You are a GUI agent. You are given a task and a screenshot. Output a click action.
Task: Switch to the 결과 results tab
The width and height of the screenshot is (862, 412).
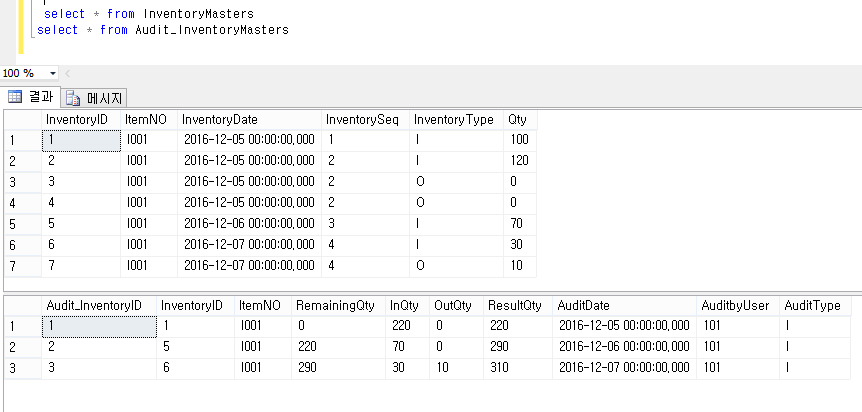tap(32, 98)
